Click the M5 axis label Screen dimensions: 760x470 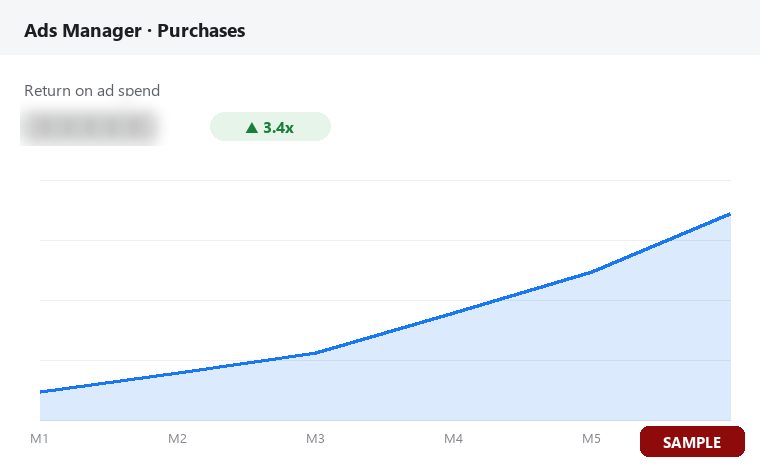click(591, 439)
